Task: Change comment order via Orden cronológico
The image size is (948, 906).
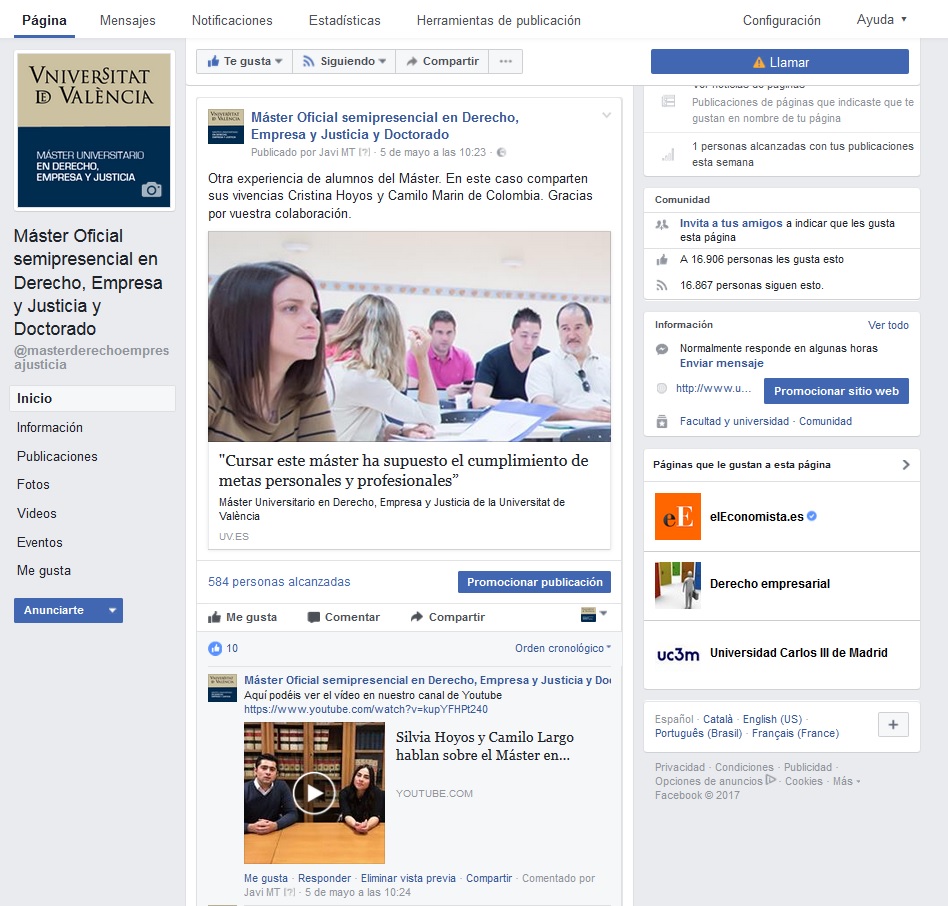Action: pos(563,648)
